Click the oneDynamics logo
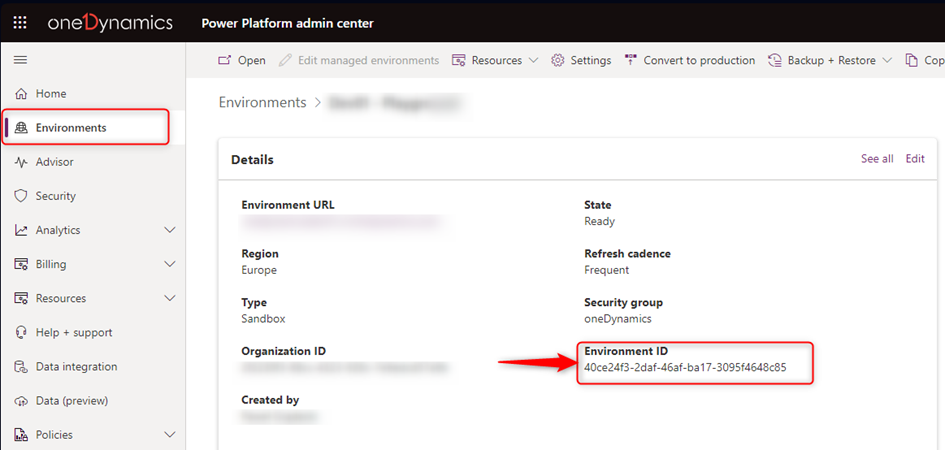This screenshot has width=945, height=450. (110, 23)
